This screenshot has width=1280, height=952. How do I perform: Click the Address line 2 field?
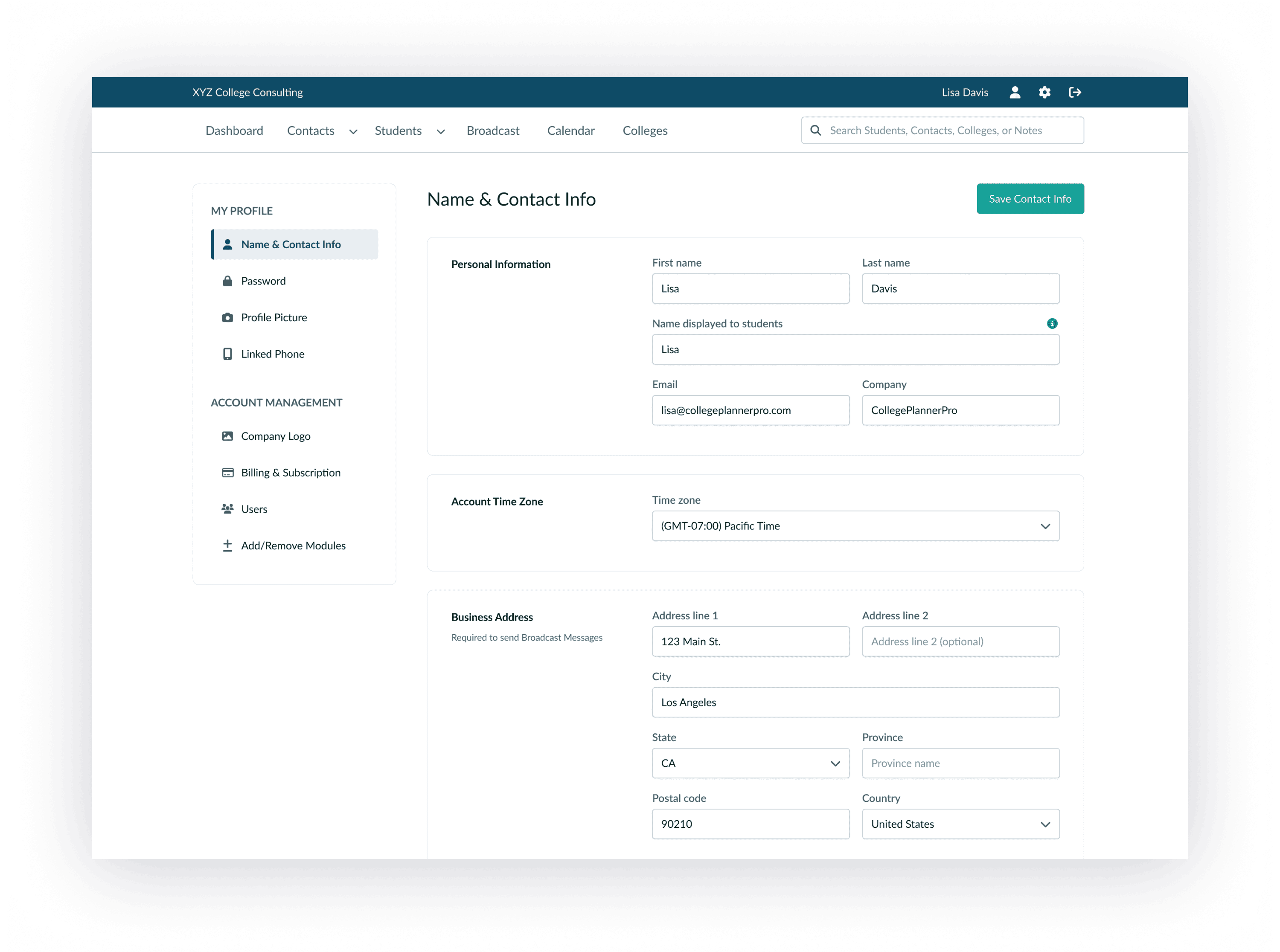960,641
